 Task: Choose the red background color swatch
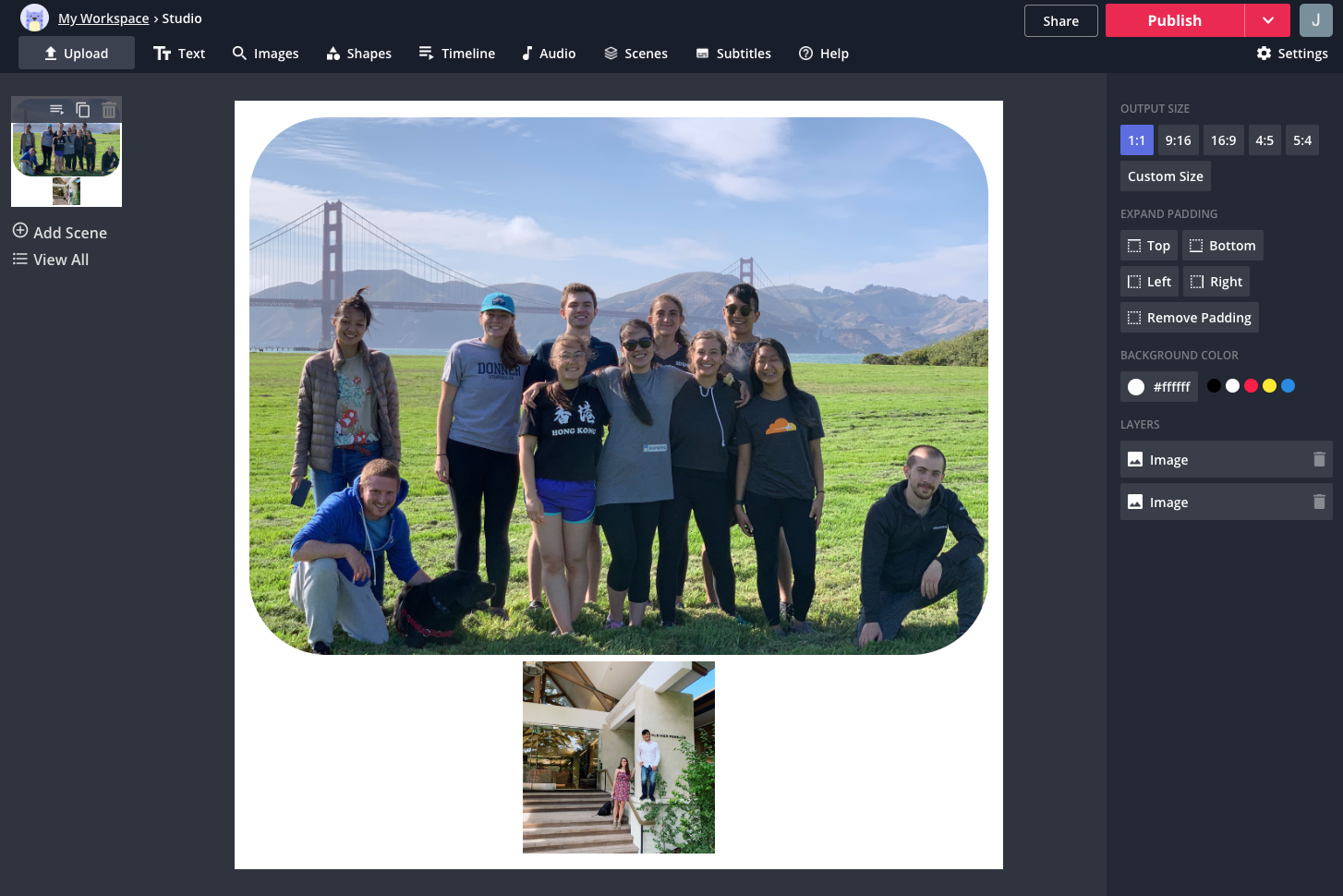1251,386
